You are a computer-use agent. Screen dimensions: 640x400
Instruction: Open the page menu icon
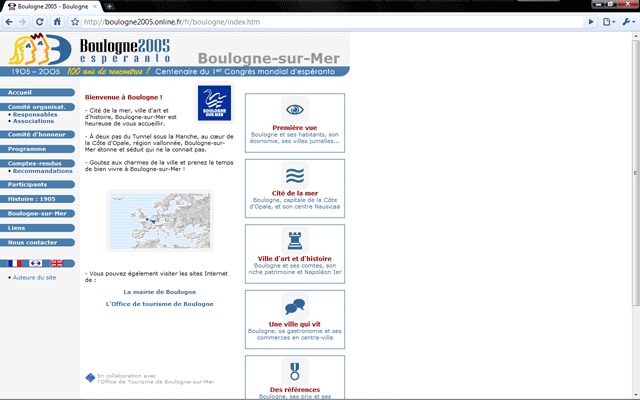click(609, 22)
